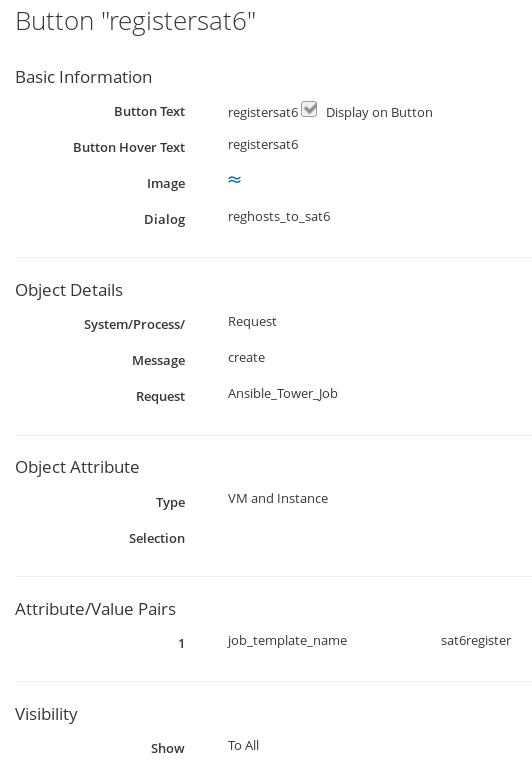
Task: Select the Button Text value registersat6
Action: pos(263,113)
